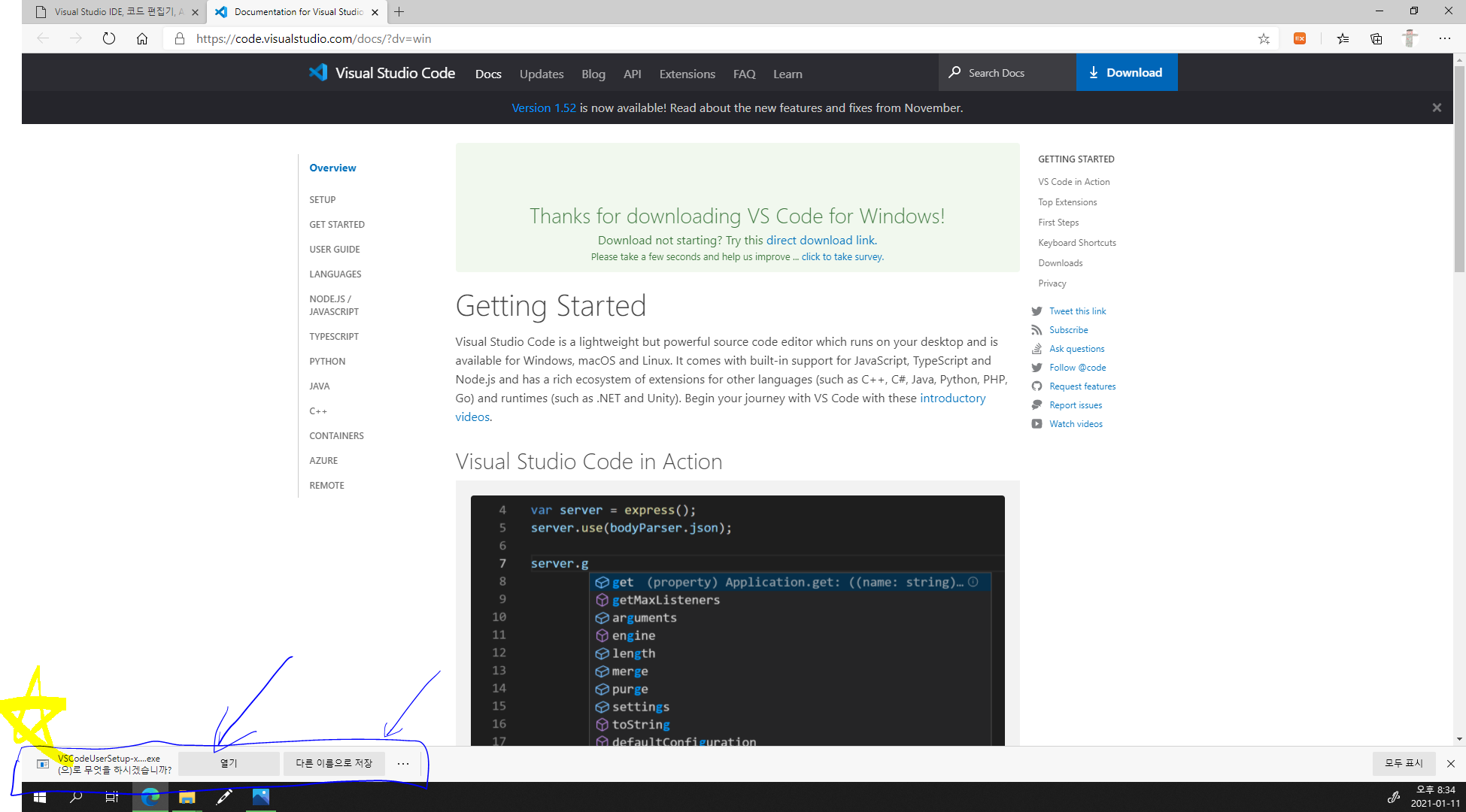The width and height of the screenshot is (1466, 812).
Task: Switch to the Visual Studio IDE tab
Action: coord(113,12)
